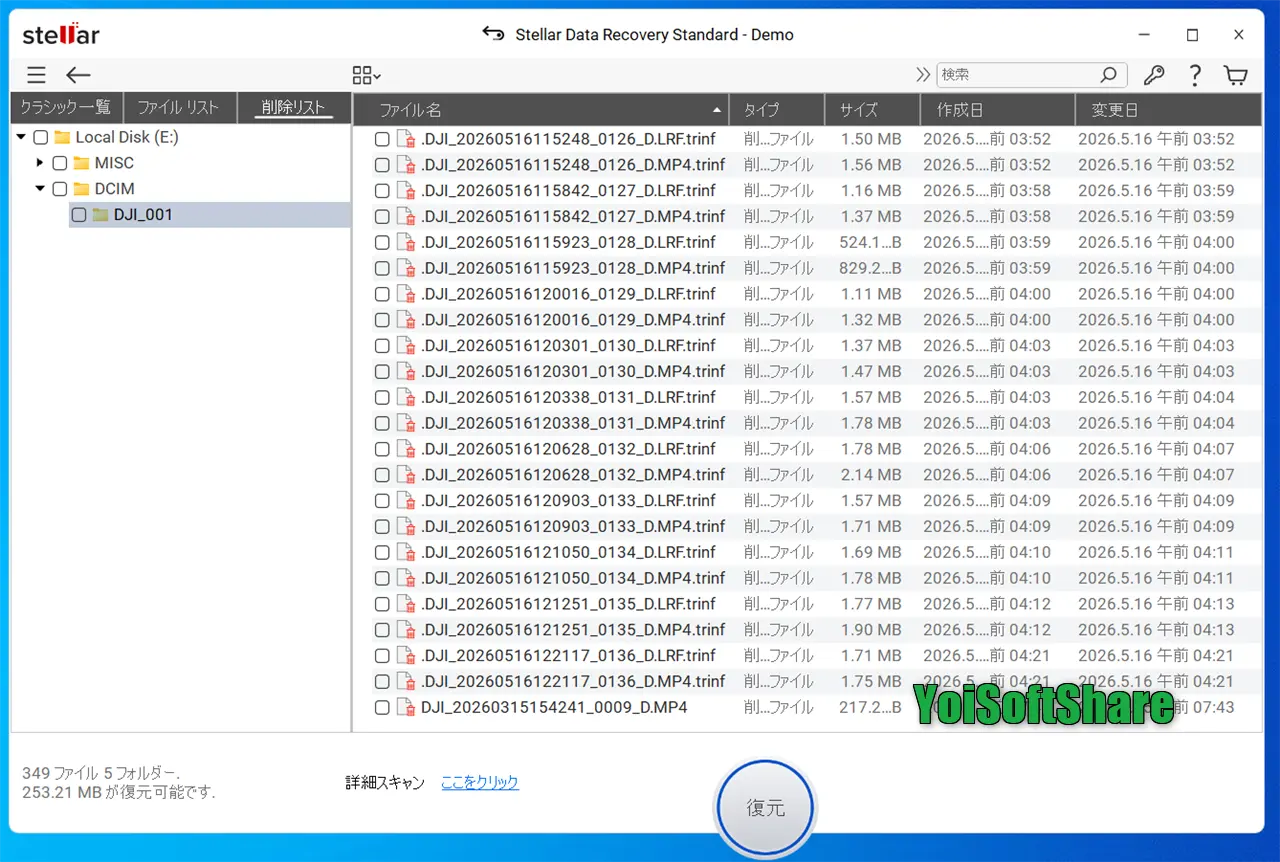Maximize the Stellar Data Recovery window
This screenshot has height=862, width=1280.
[1192, 34]
